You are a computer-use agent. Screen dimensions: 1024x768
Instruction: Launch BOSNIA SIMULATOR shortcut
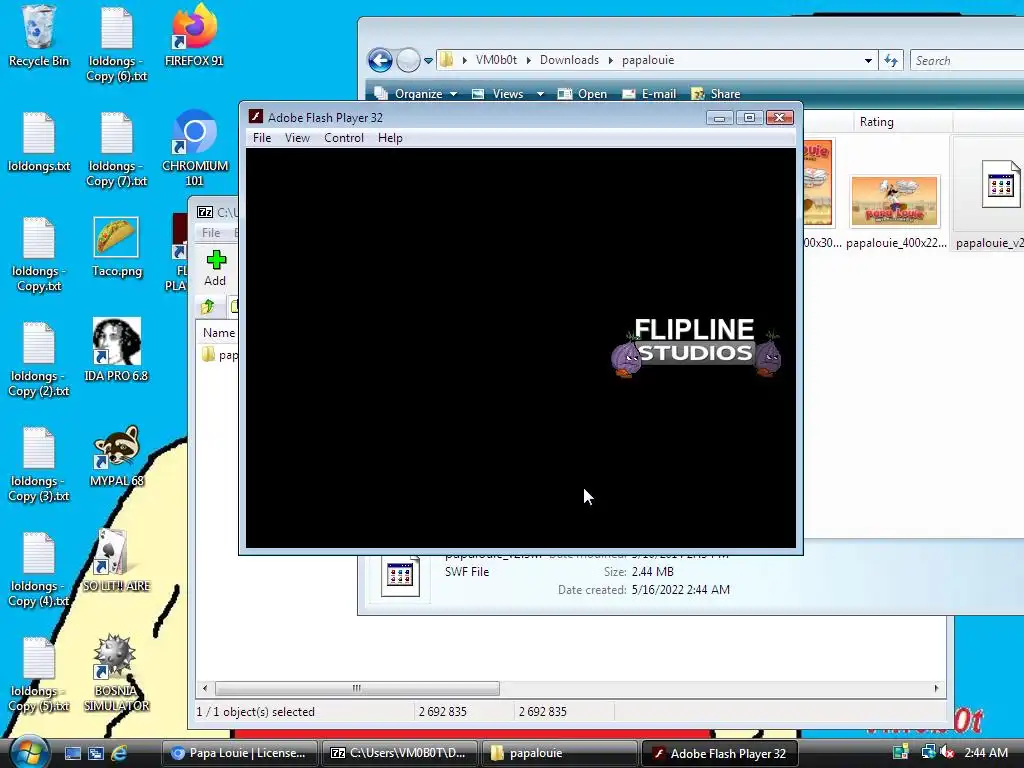(x=116, y=673)
